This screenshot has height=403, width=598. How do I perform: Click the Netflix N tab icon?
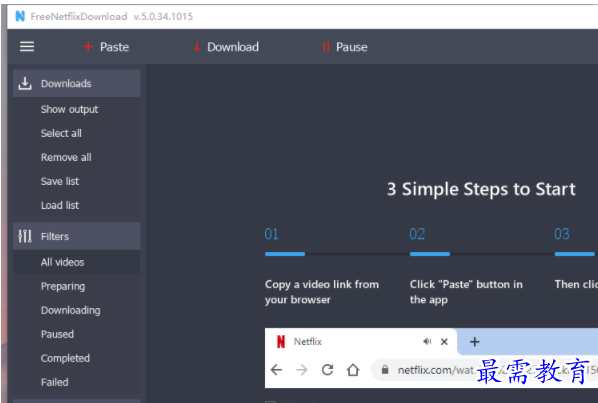click(281, 342)
